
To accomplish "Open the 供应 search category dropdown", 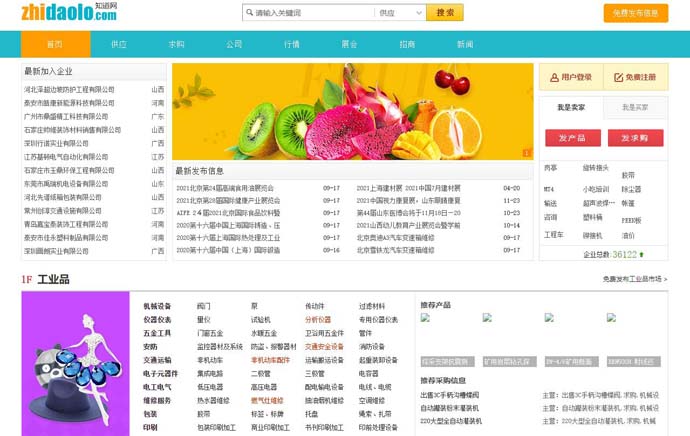I will 399,13.
